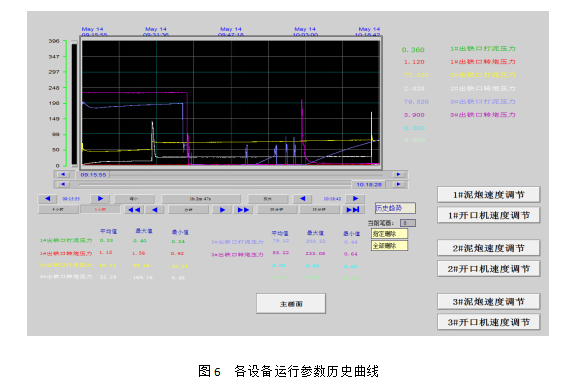Open 2#开口机速度调节 page

[x=488, y=269]
